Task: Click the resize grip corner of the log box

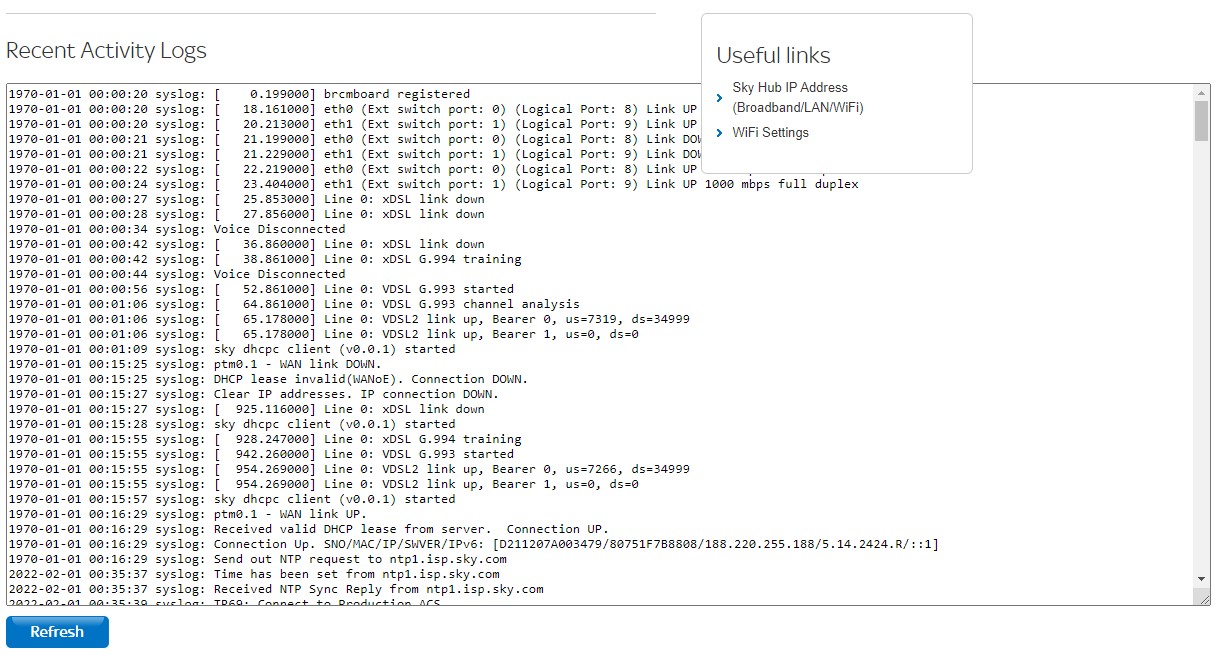Action: pyautogui.click(x=1203, y=598)
